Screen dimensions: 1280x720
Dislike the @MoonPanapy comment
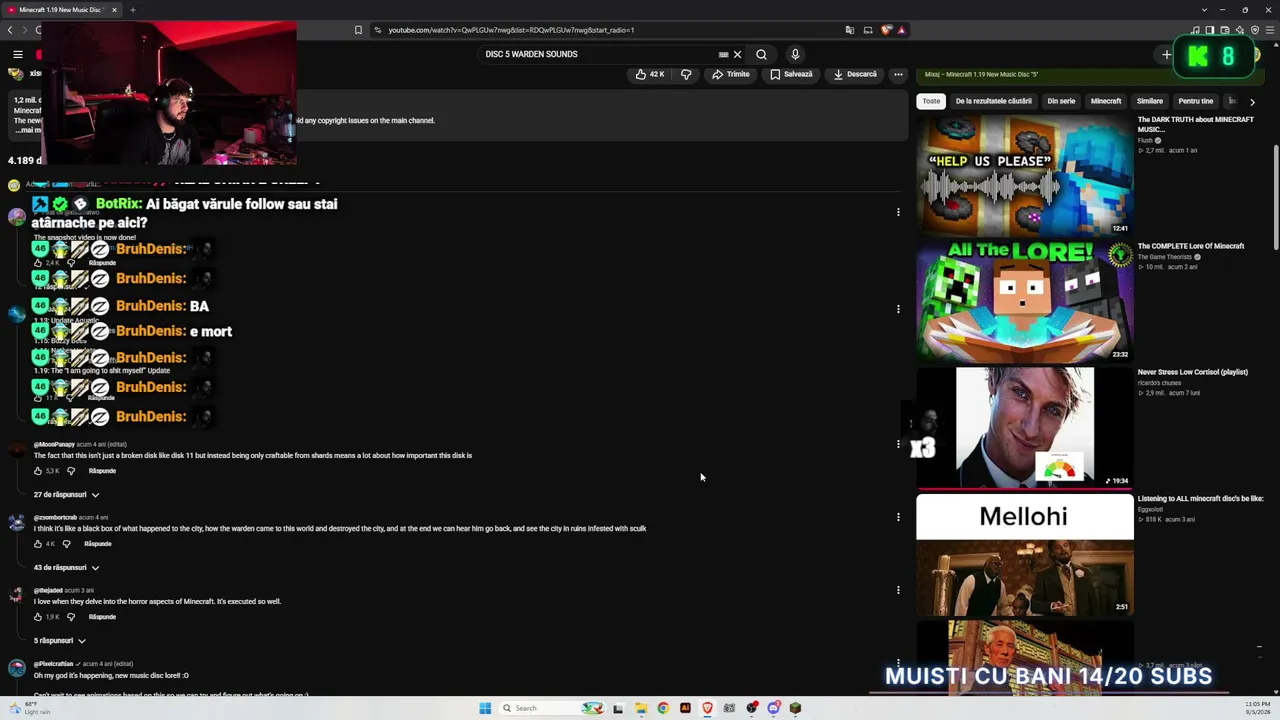pos(71,471)
